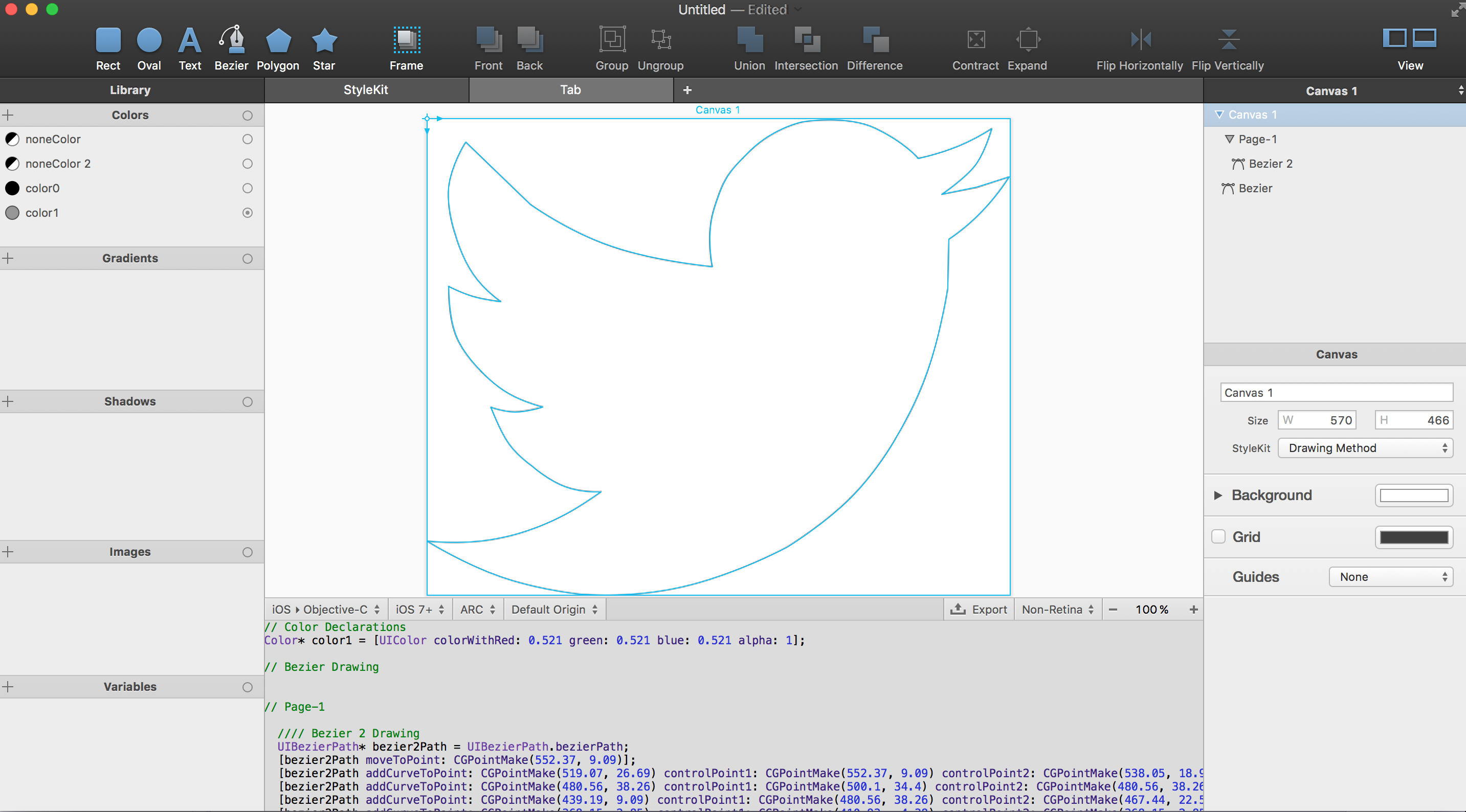Click the Flip Horizontally icon
Screen dimensions: 1466x812
[1140, 40]
